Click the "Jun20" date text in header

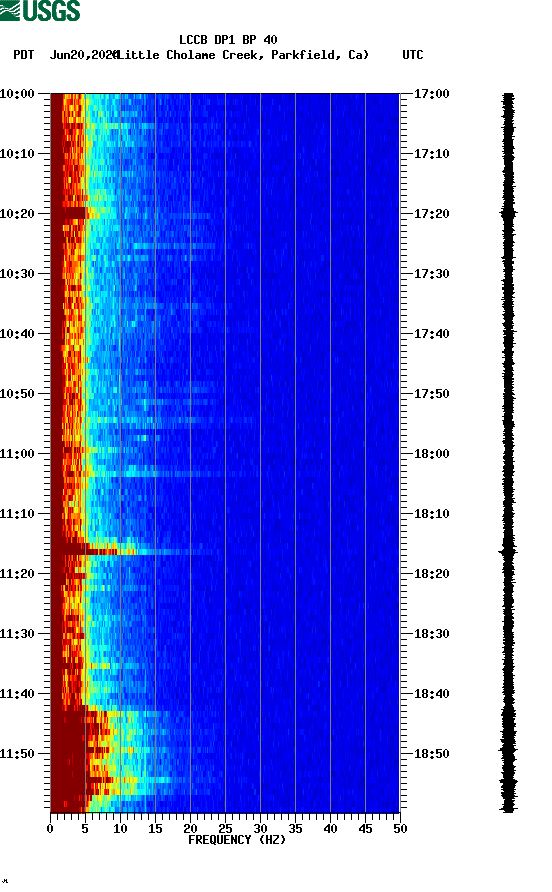coord(67,55)
